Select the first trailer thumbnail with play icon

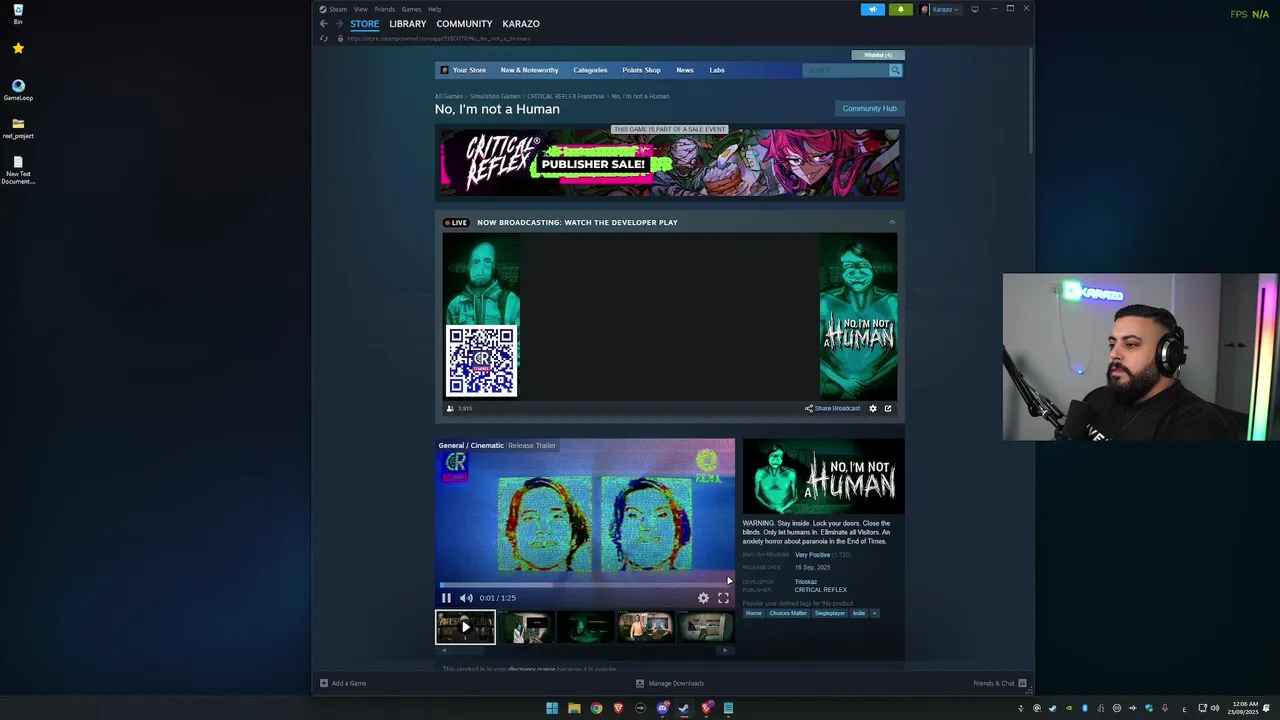[x=465, y=627]
